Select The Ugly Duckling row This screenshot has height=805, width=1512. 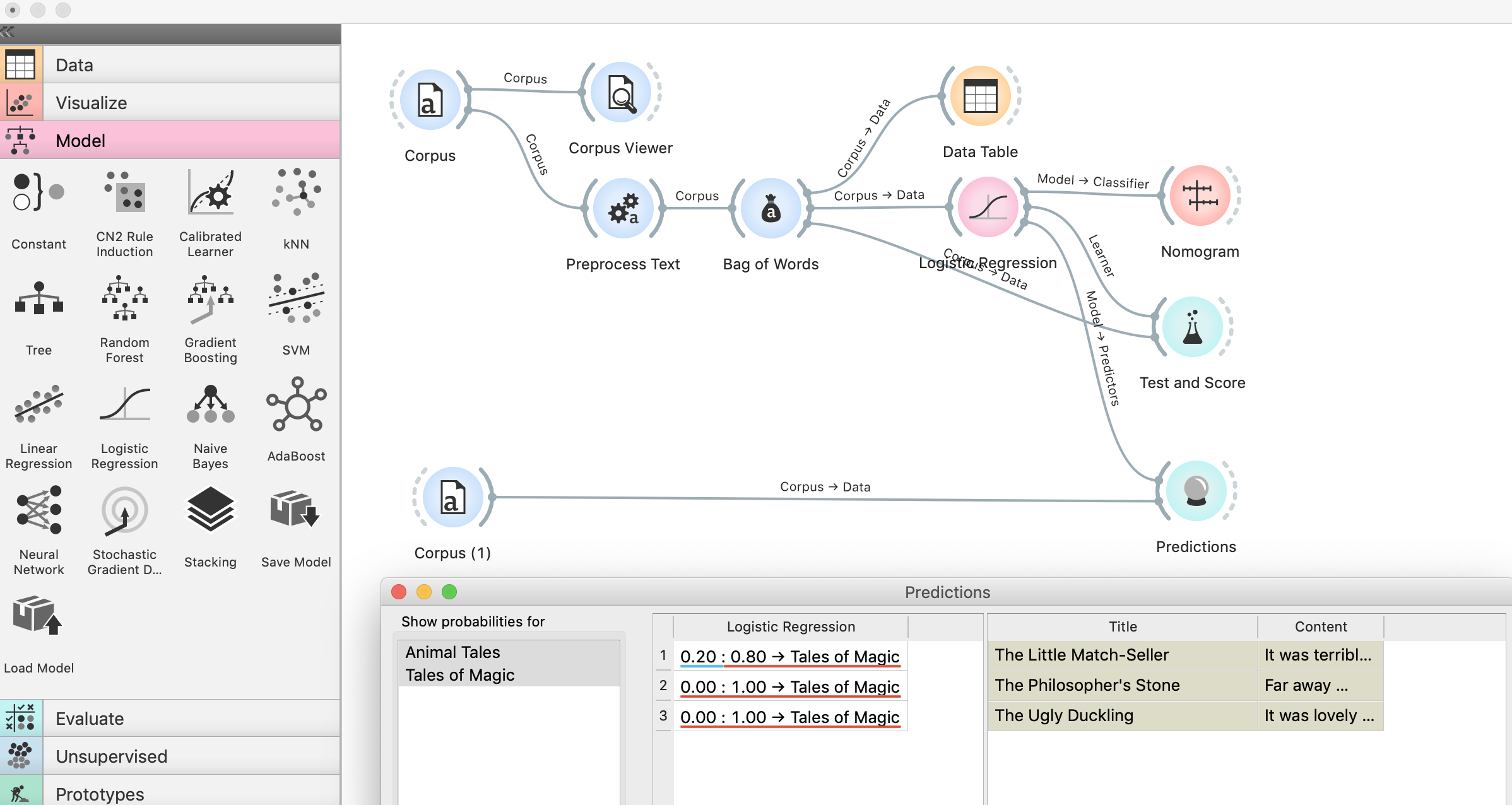click(1064, 715)
